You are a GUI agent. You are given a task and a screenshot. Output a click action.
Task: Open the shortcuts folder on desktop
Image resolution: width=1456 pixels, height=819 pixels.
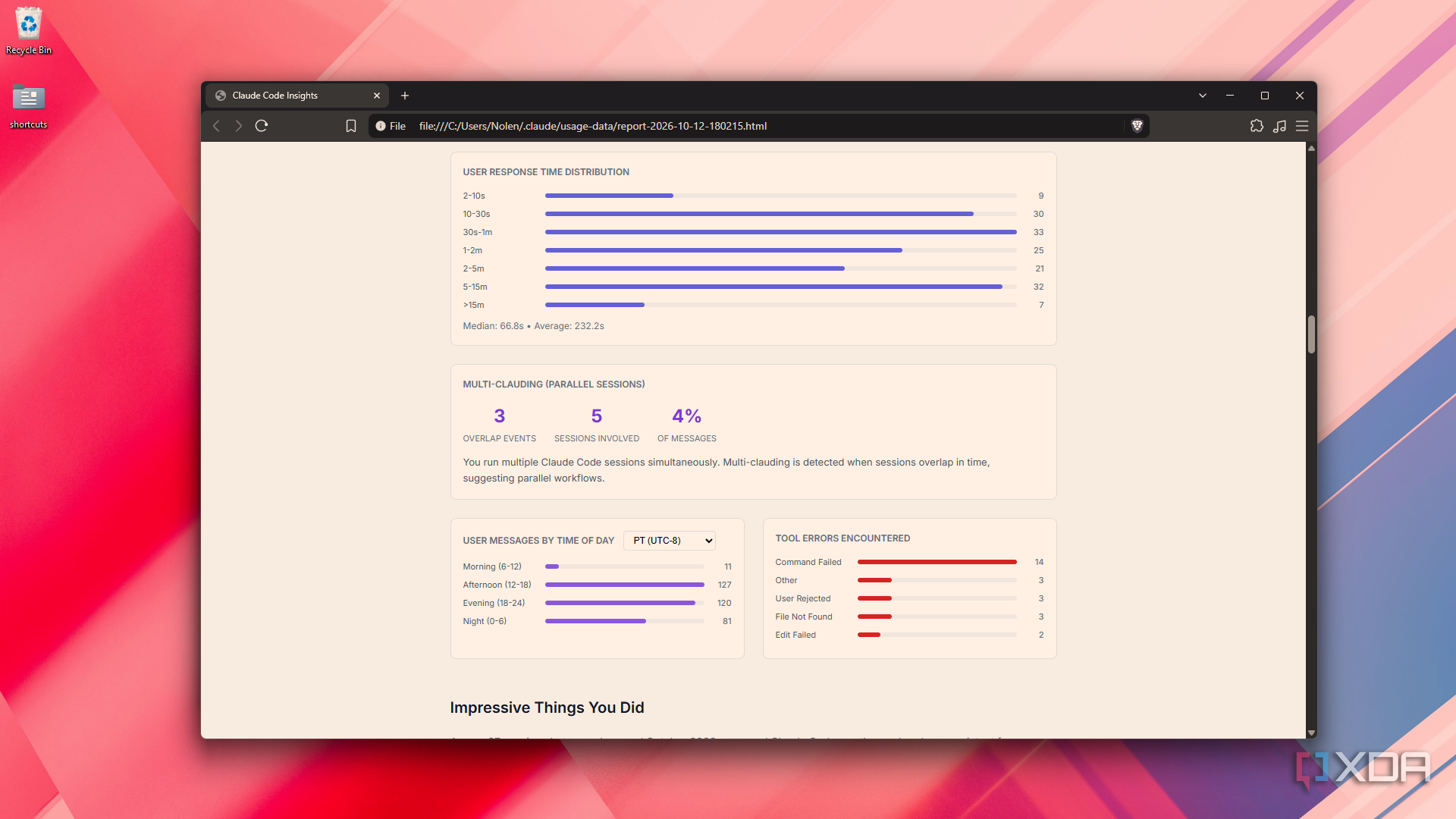[29, 106]
